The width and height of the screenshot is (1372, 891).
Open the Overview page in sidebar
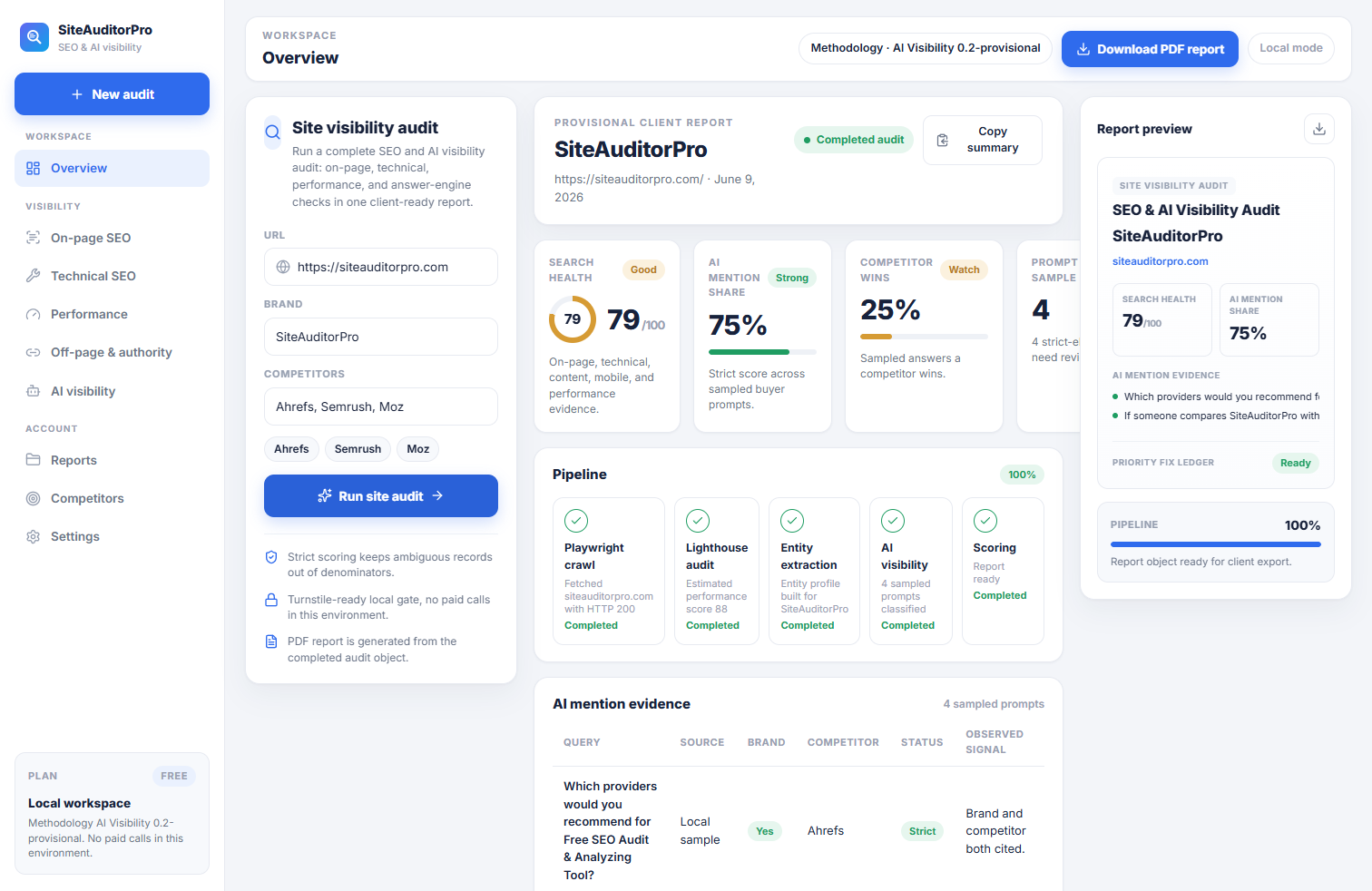click(x=112, y=168)
